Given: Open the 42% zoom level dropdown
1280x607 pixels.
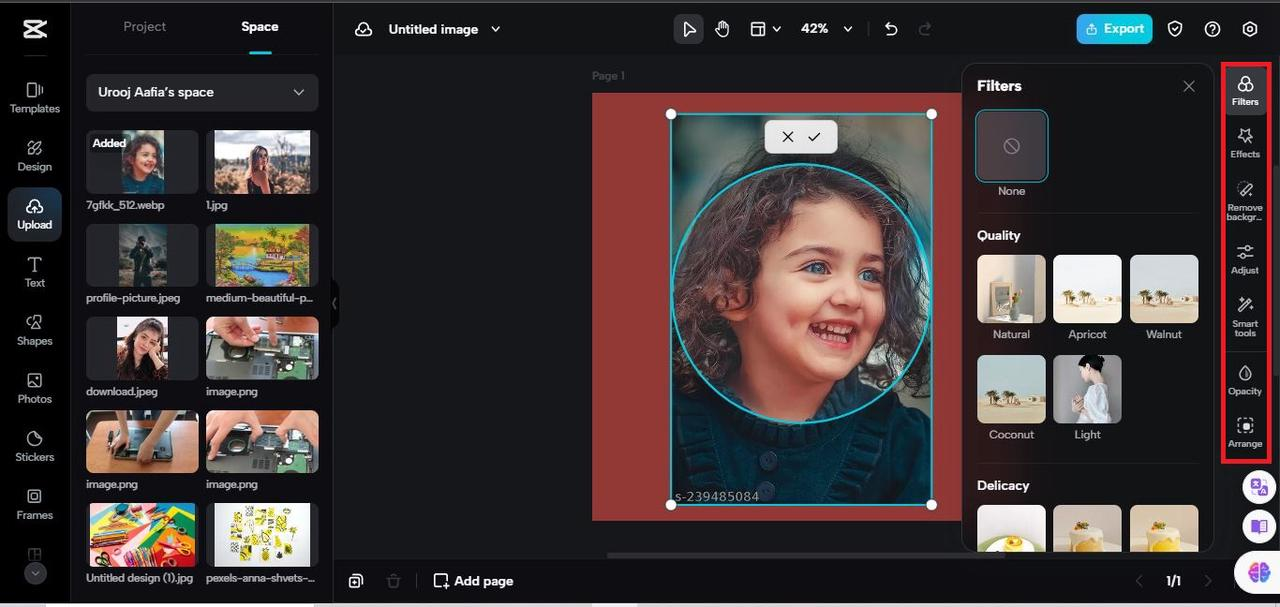Looking at the screenshot, I should (x=827, y=29).
